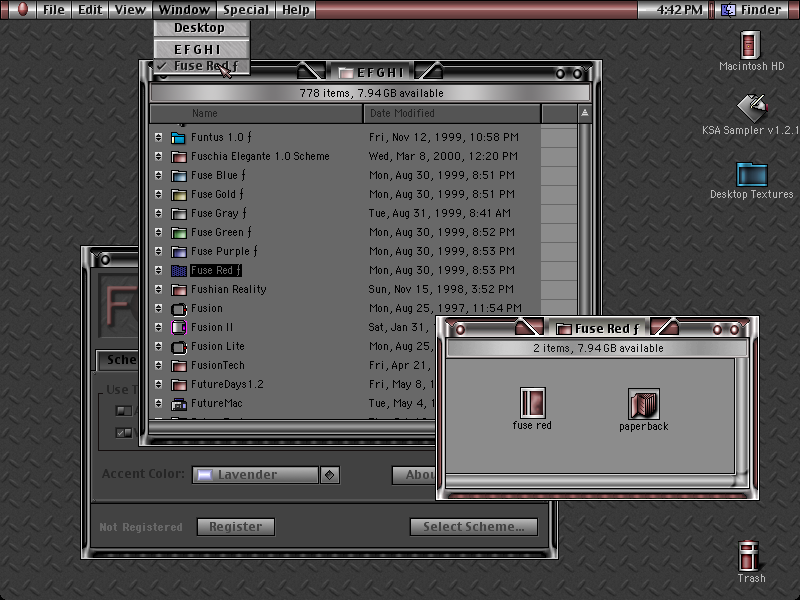Expand the Fuse Blue ƒ folder row
This screenshot has width=800, height=600.
point(158,176)
